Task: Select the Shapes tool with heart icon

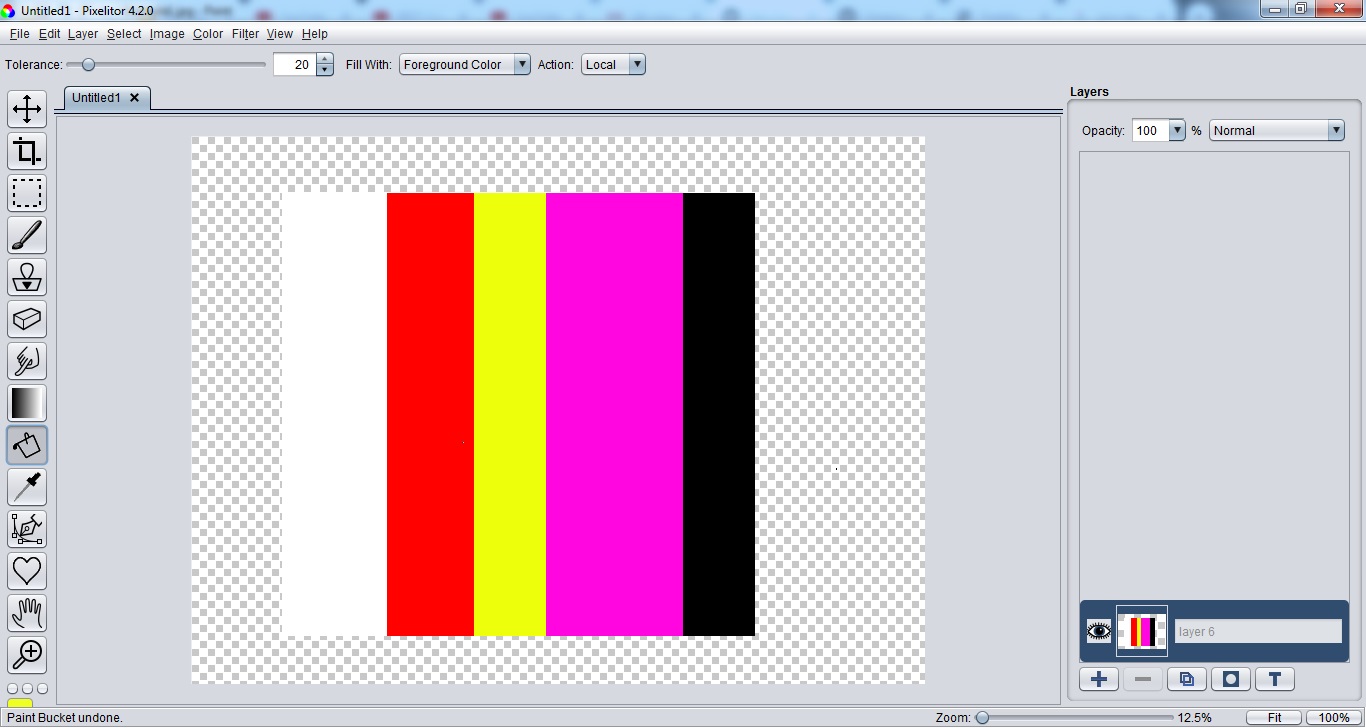Action: 27,571
